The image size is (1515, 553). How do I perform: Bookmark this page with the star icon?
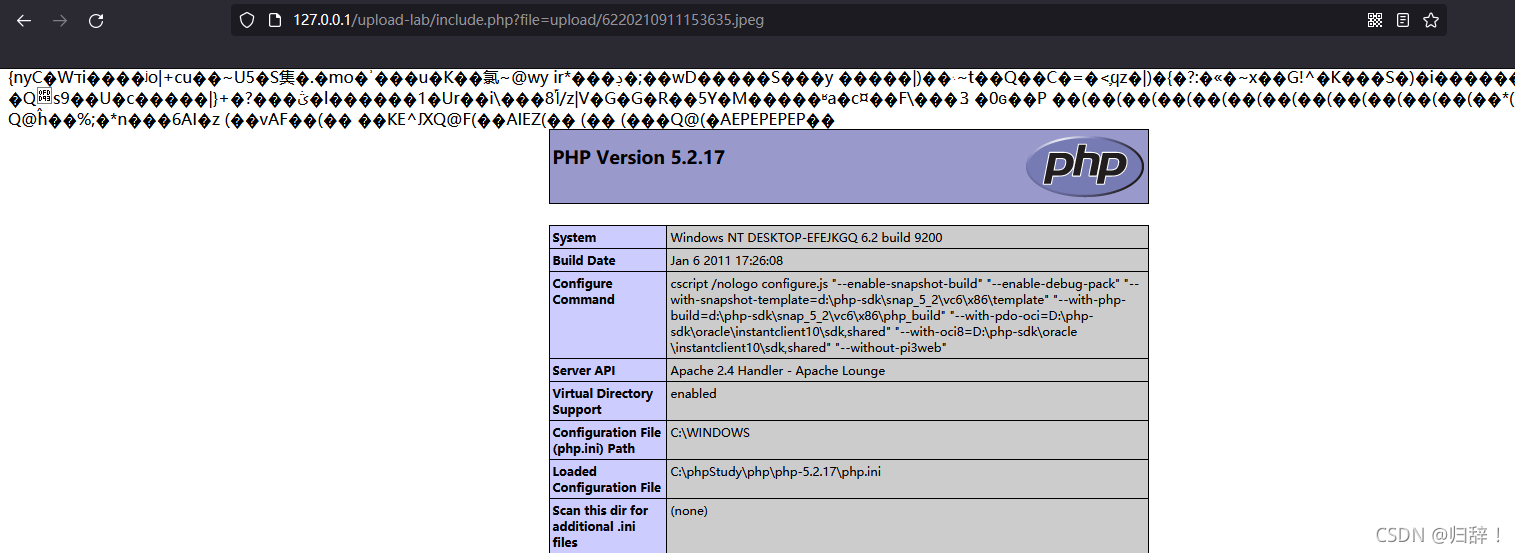(1431, 20)
